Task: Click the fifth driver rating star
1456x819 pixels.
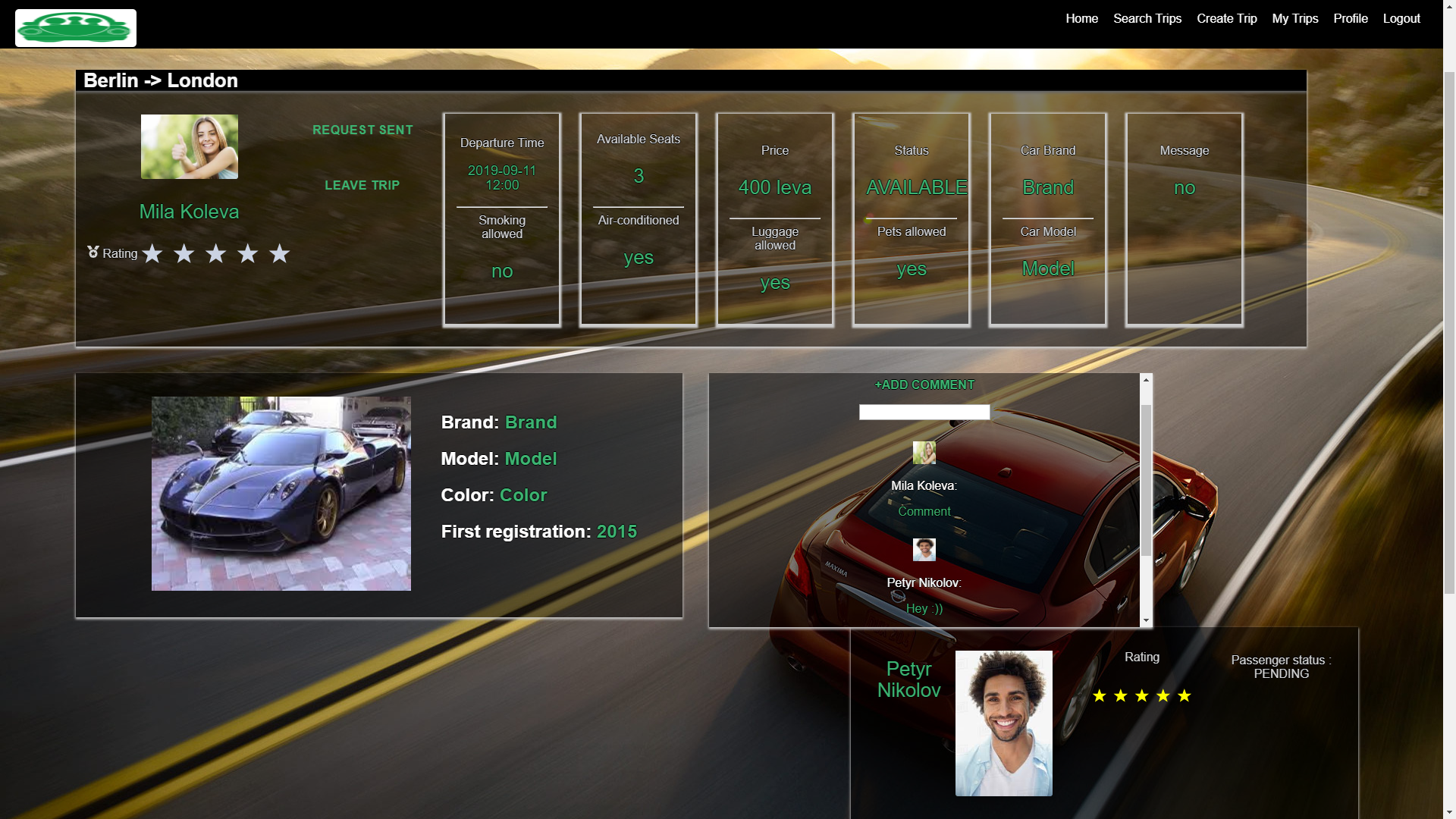Action: click(x=280, y=253)
